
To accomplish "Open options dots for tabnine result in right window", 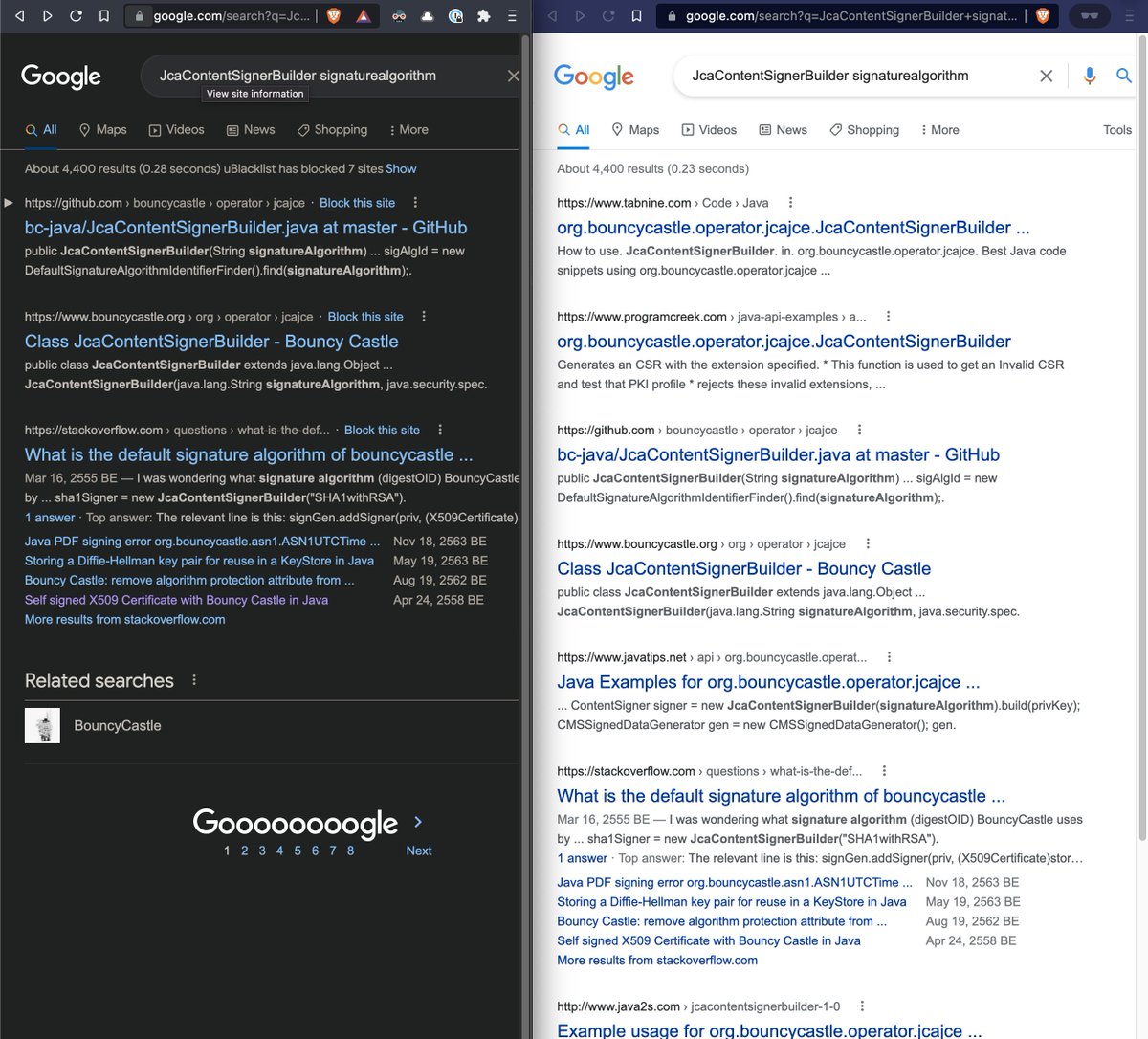I will [x=790, y=203].
